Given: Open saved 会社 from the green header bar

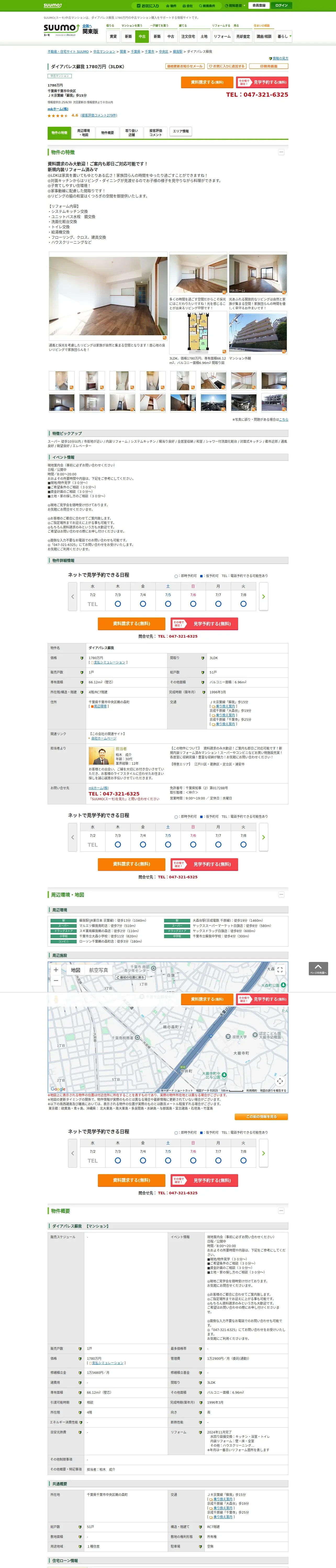Looking at the screenshot, I should click(x=188, y=5).
